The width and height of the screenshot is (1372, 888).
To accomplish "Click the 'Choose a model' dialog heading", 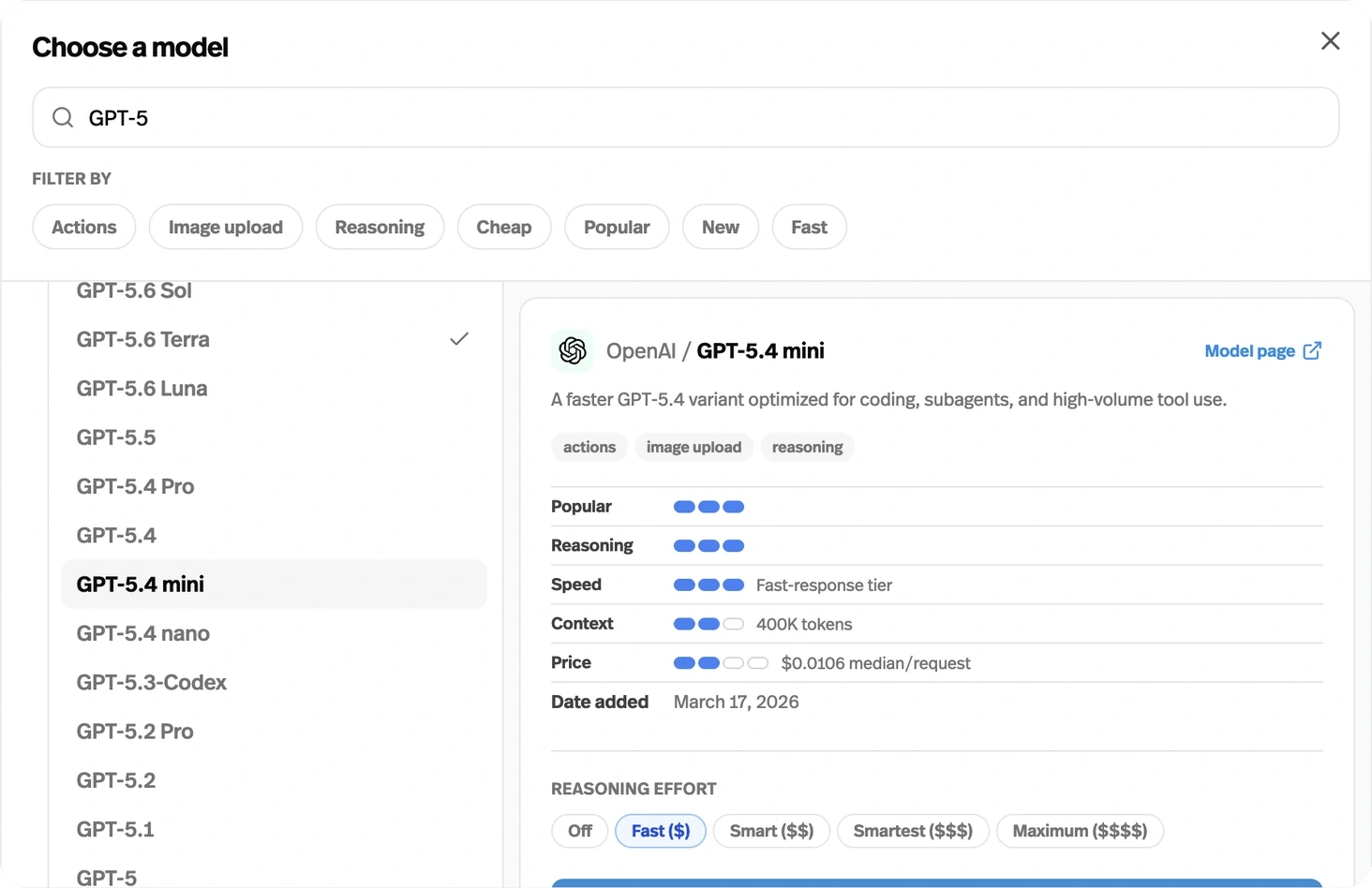I will click(130, 47).
